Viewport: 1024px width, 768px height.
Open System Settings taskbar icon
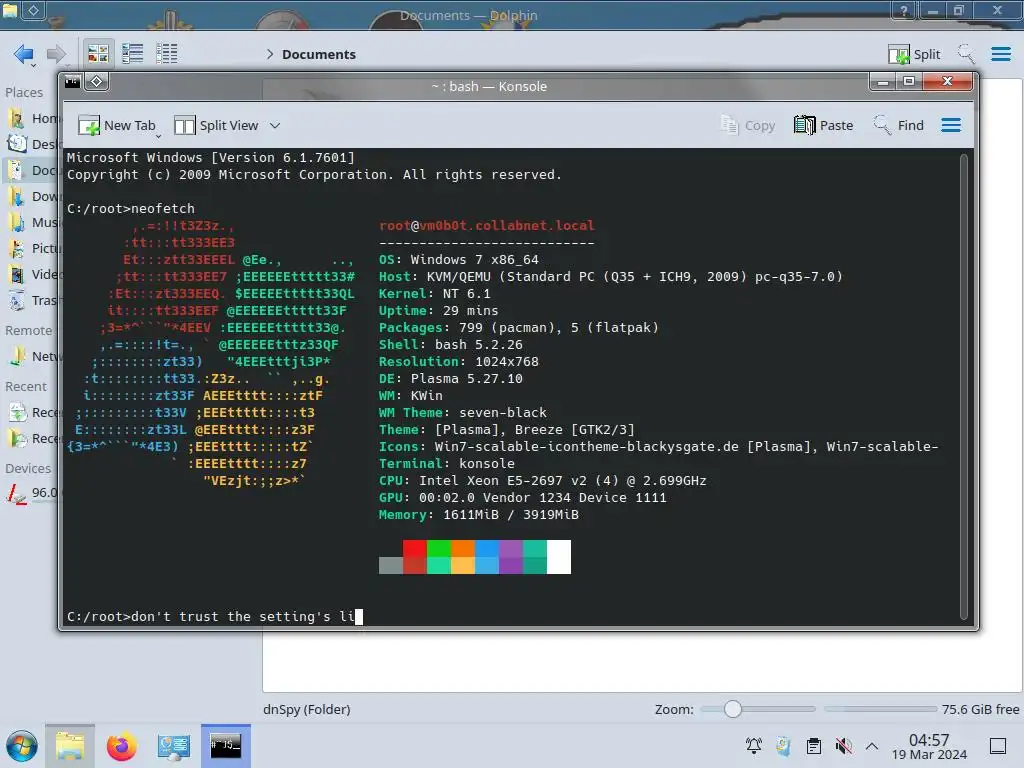(174, 746)
